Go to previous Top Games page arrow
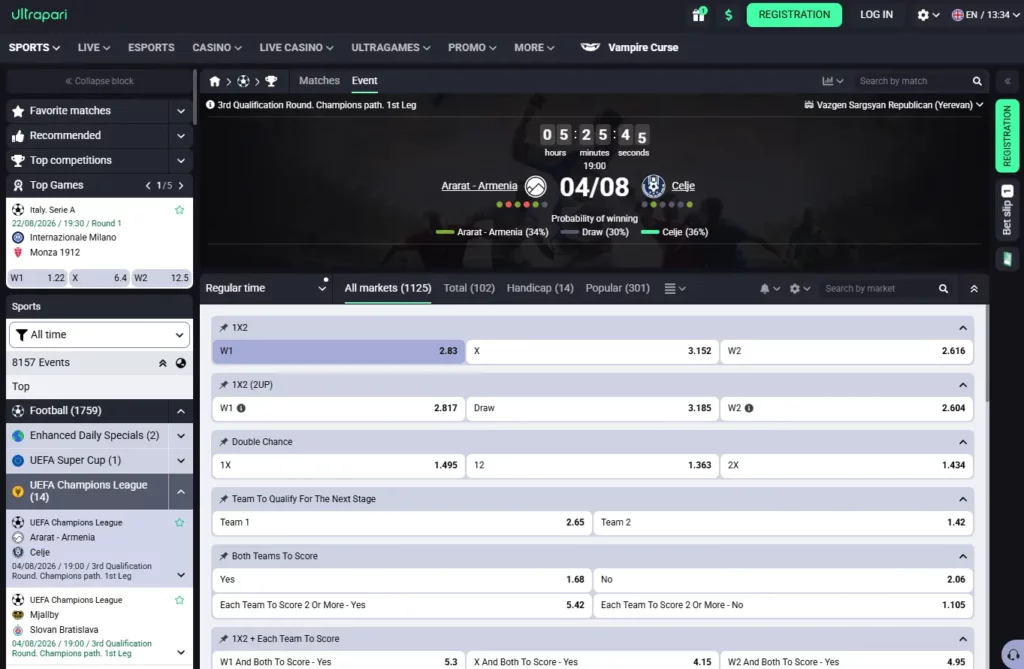The height and width of the screenshot is (669, 1024). click(148, 186)
